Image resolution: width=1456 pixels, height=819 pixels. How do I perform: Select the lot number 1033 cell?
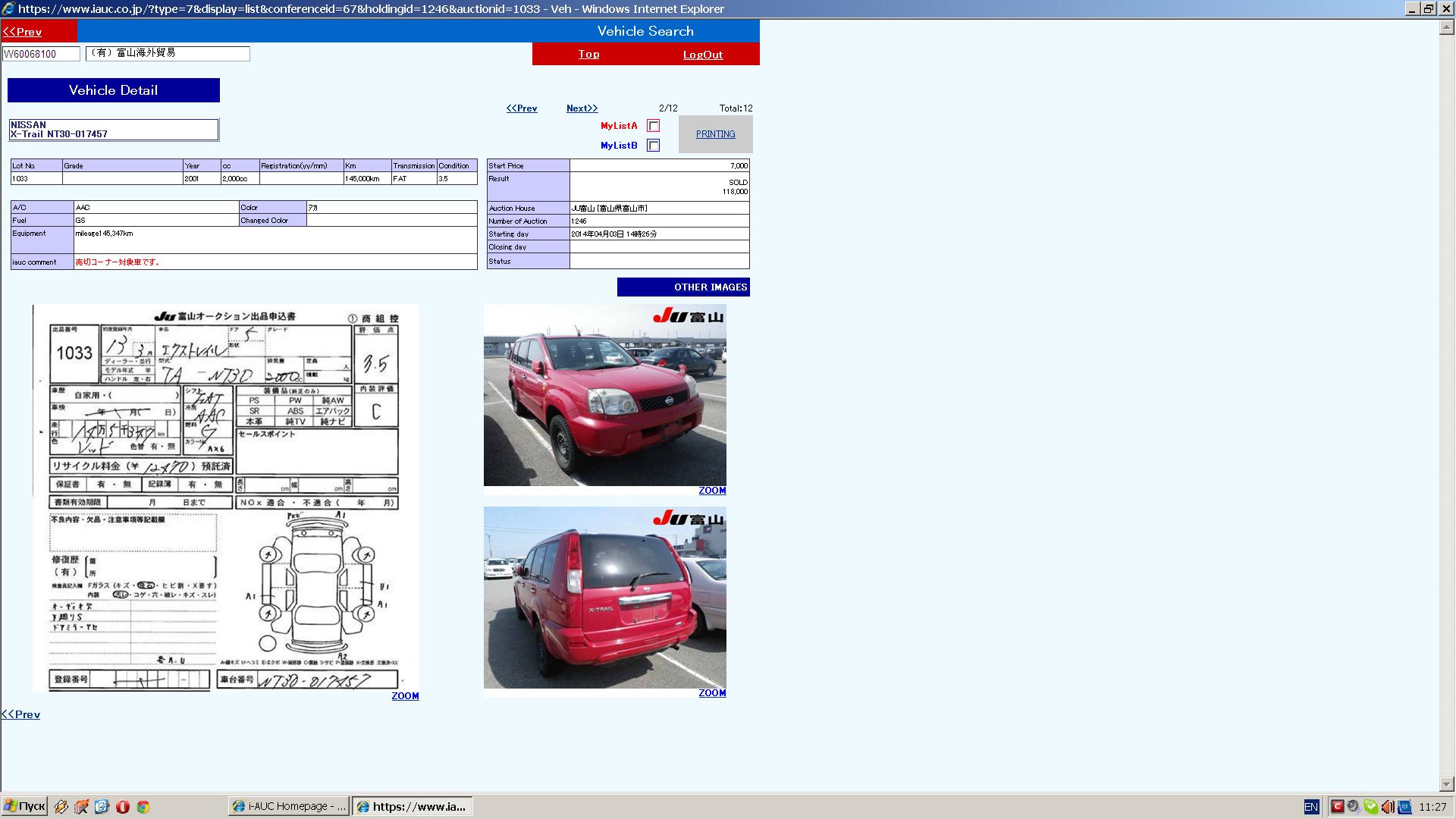[36, 179]
